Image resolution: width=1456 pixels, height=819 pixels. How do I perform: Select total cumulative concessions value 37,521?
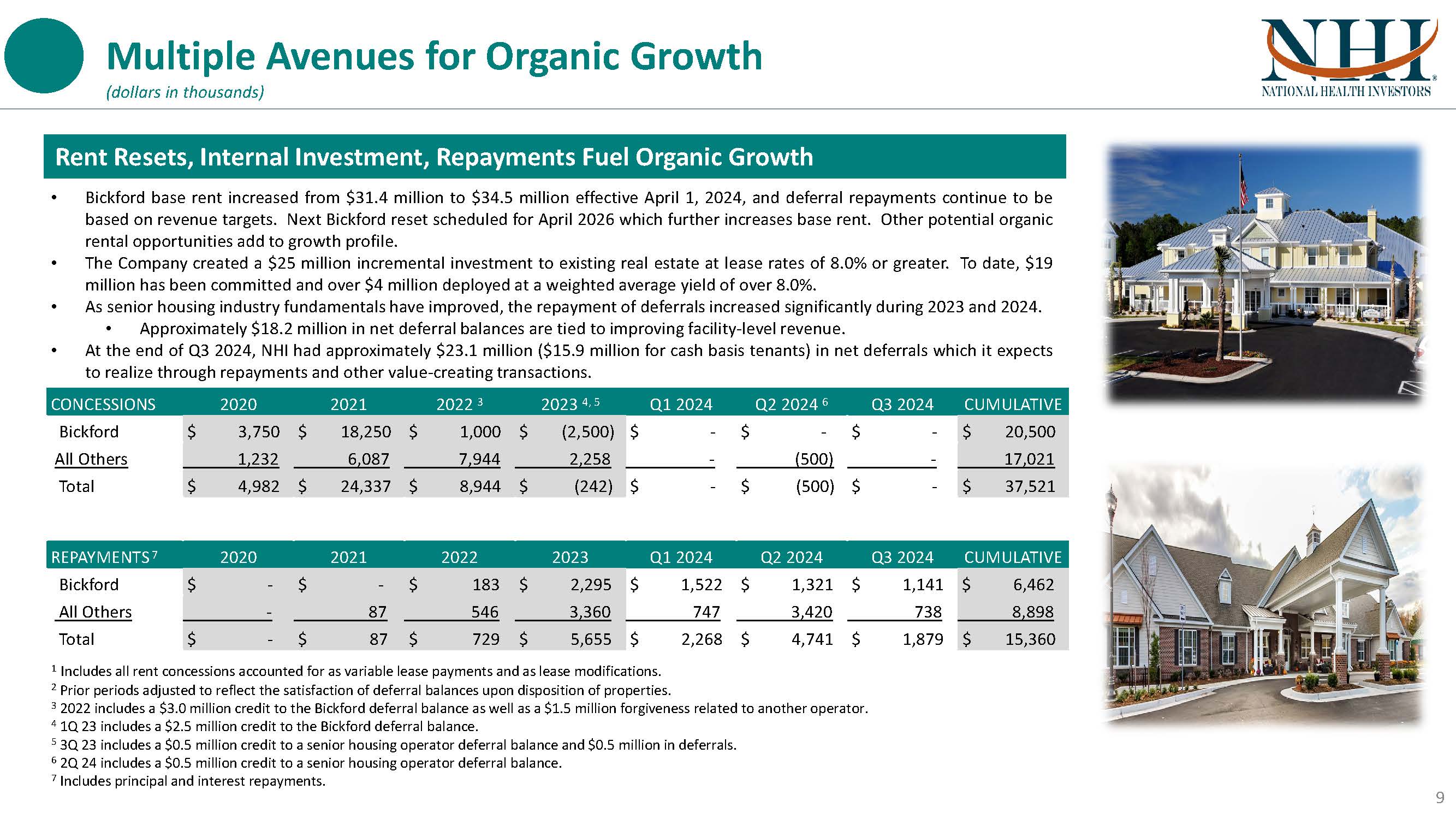pyautogui.click(x=1029, y=486)
